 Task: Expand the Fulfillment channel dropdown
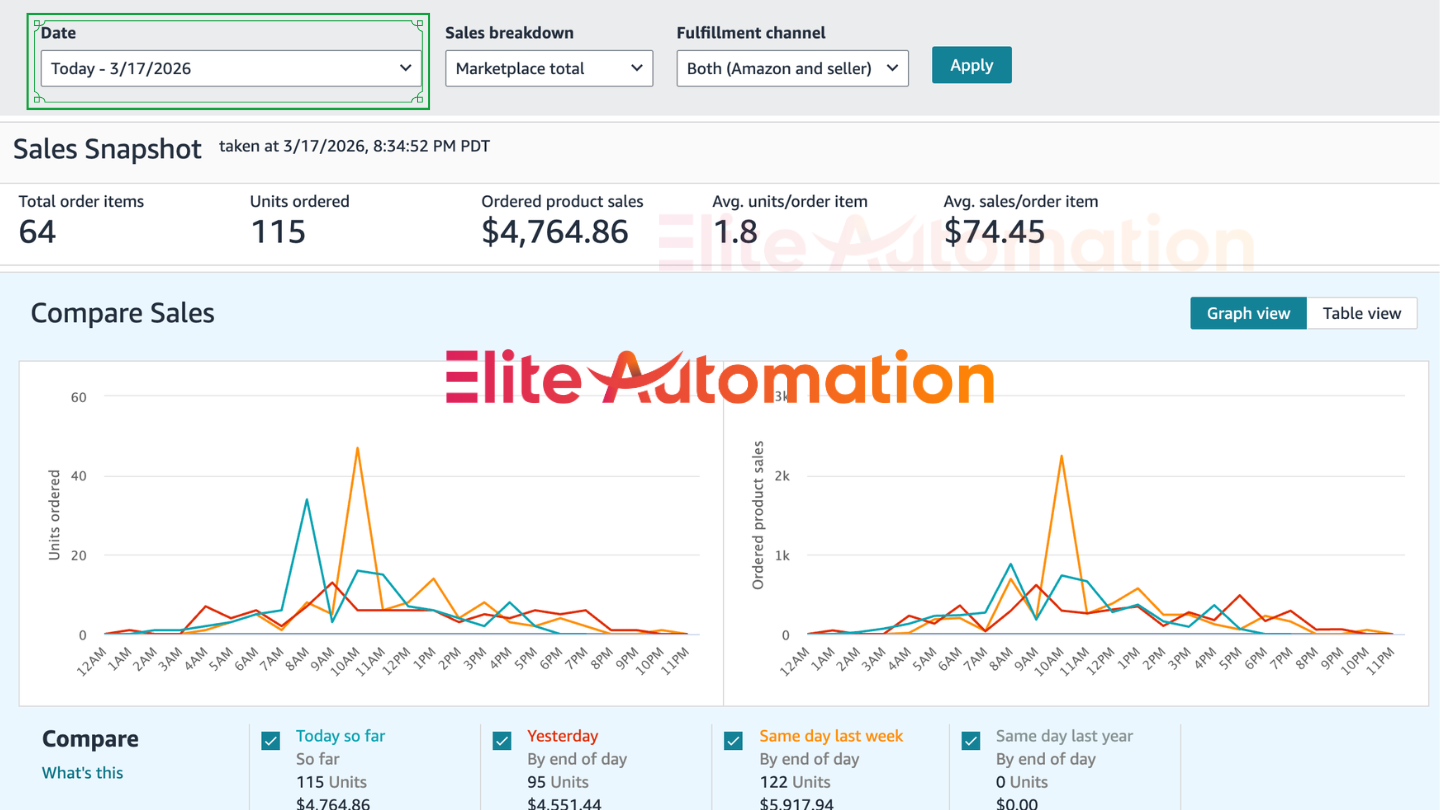coord(792,68)
